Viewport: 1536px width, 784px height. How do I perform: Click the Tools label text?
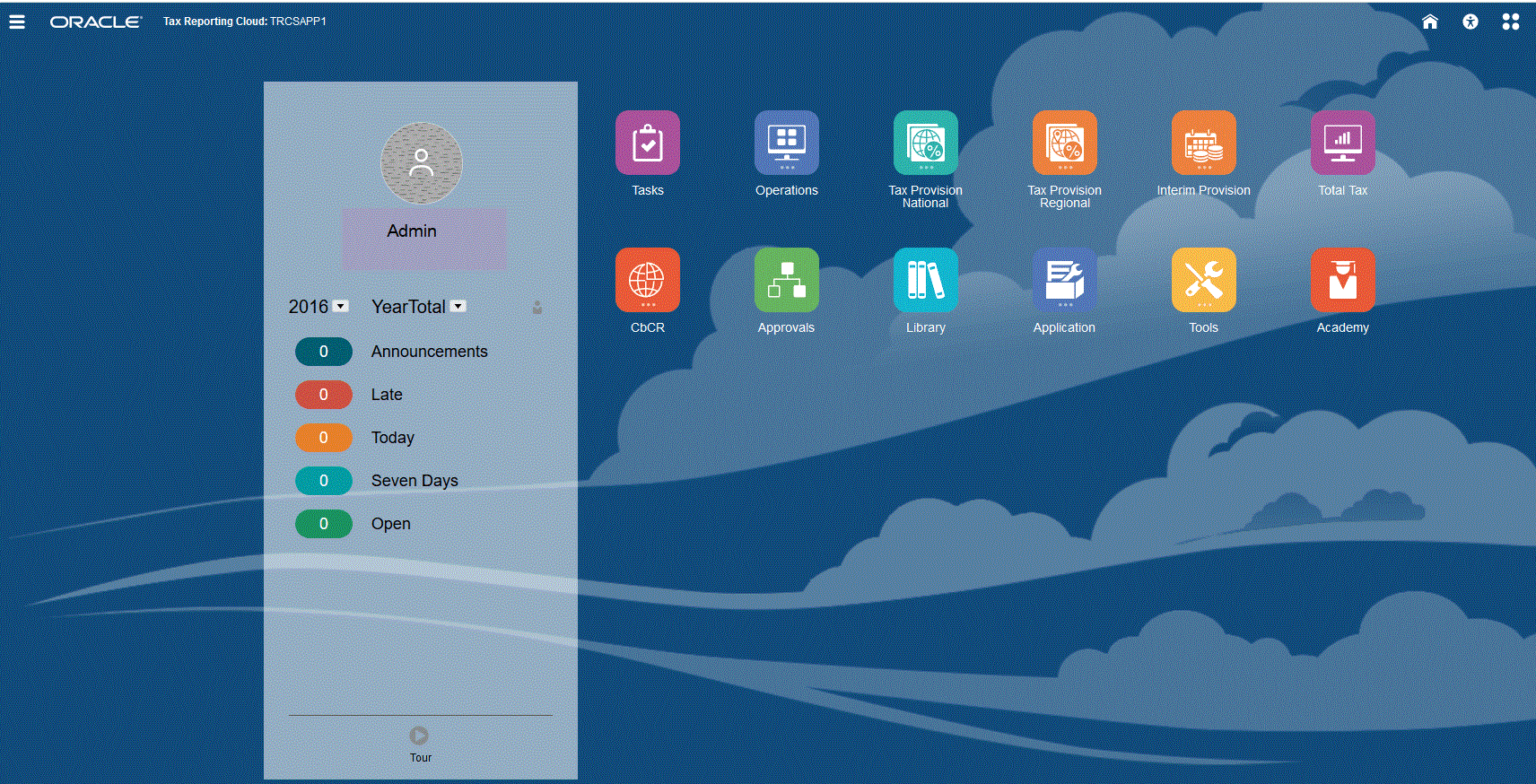tap(1204, 327)
